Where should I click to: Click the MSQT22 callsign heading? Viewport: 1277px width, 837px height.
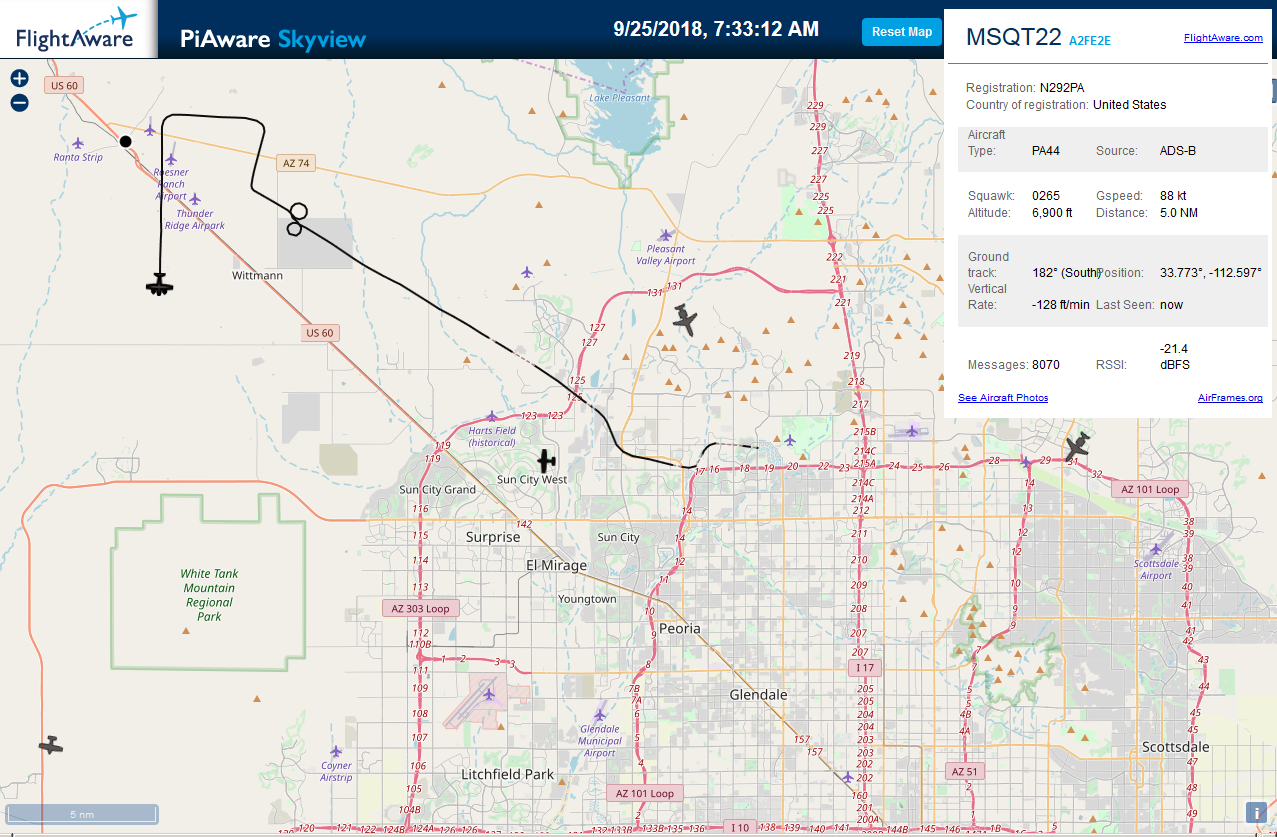1013,37
